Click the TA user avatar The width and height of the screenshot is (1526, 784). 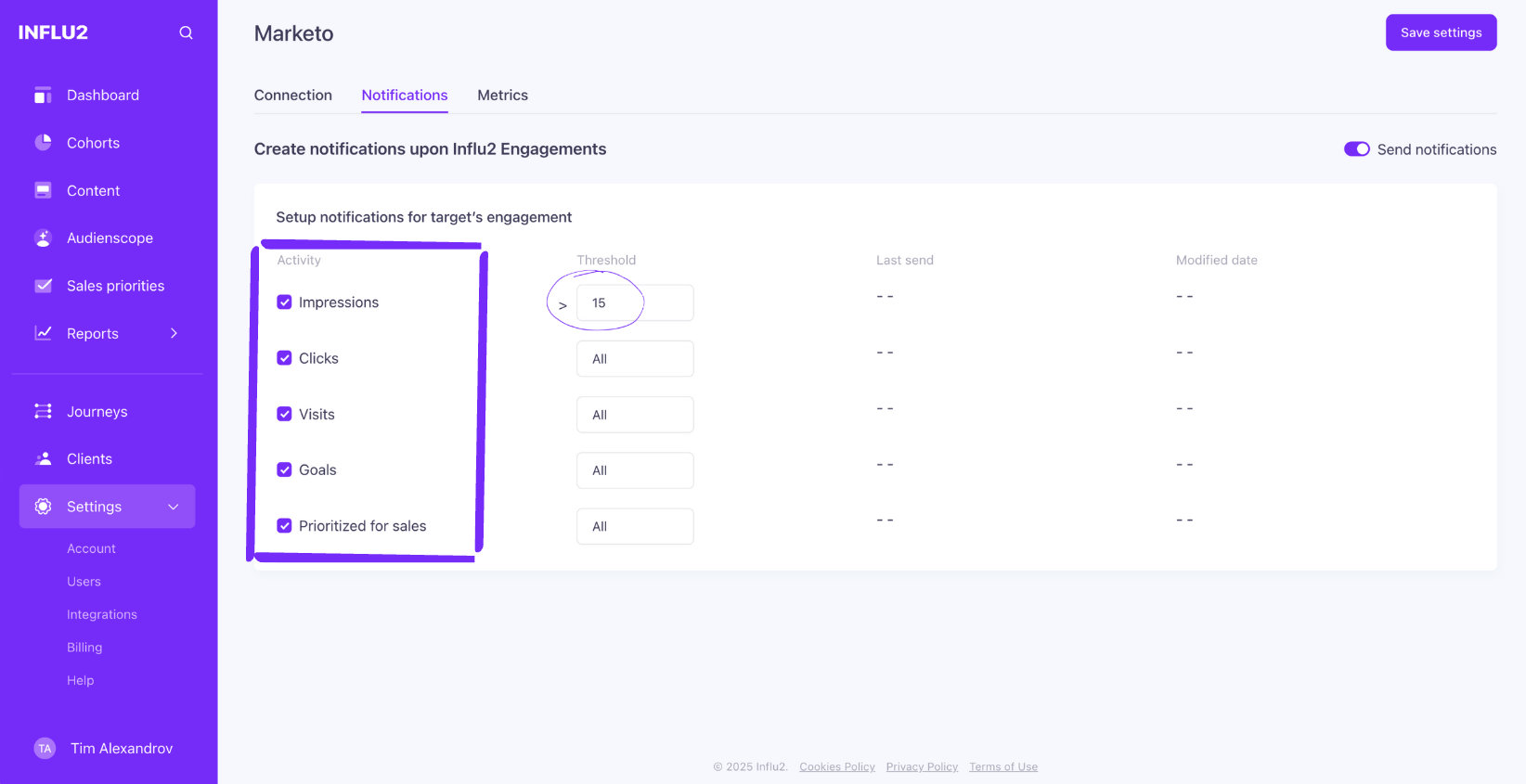45,749
